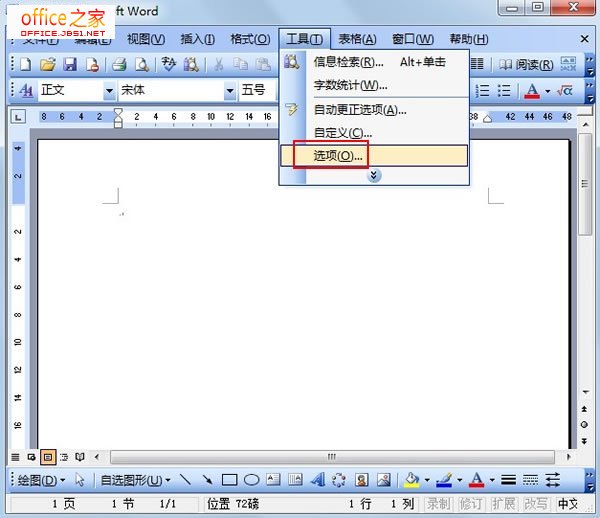Screen dimensions: 600x518
Task: Select the Oval drawing tool
Action: tap(251, 480)
